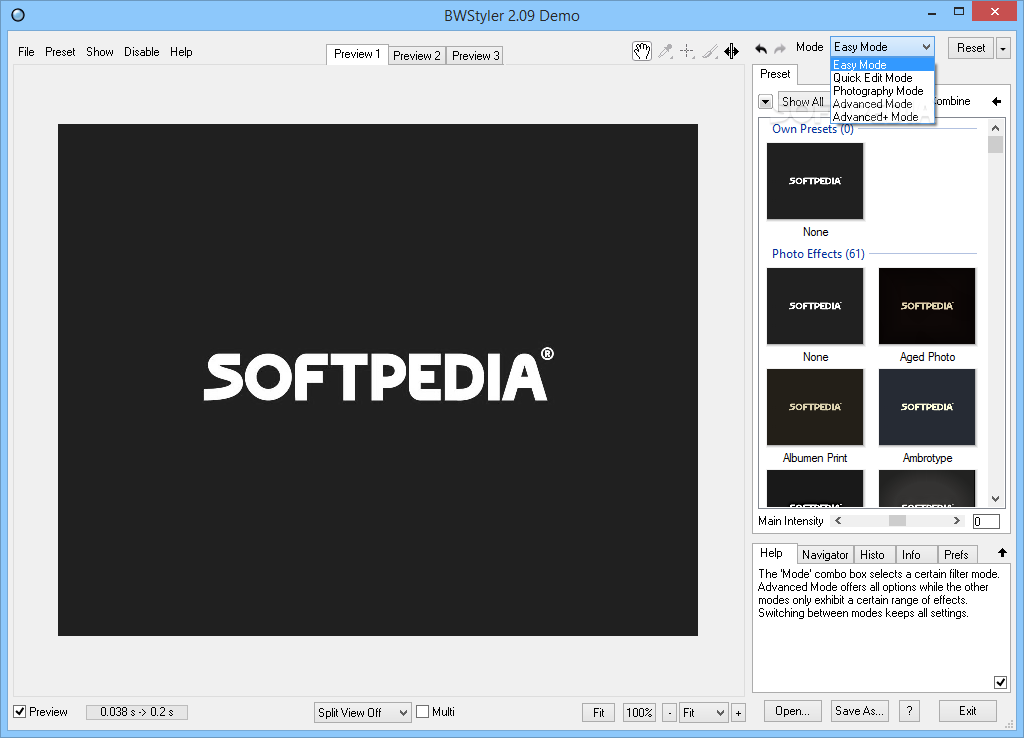Image resolution: width=1024 pixels, height=738 pixels.
Task: Open the Show menu
Action: tap(100, 52)
